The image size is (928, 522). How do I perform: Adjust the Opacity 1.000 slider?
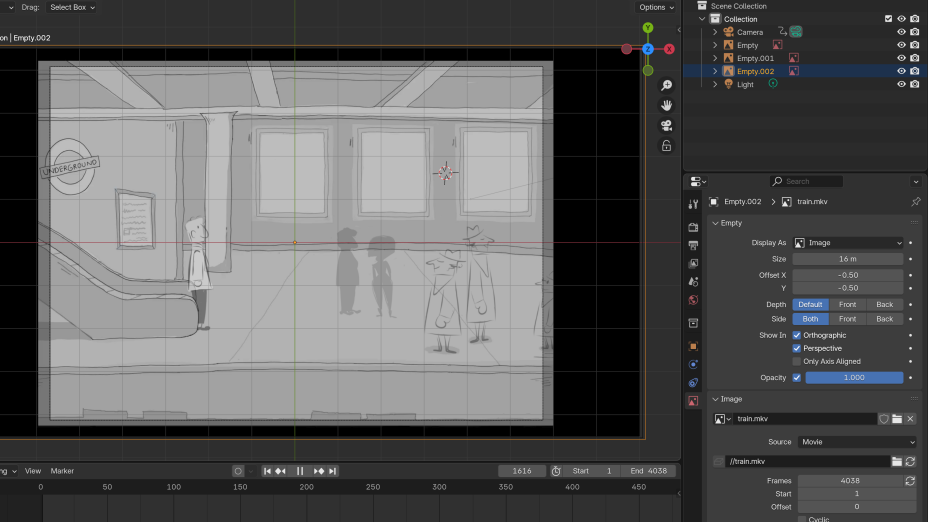pyautogui.click(x=854, y=378)
